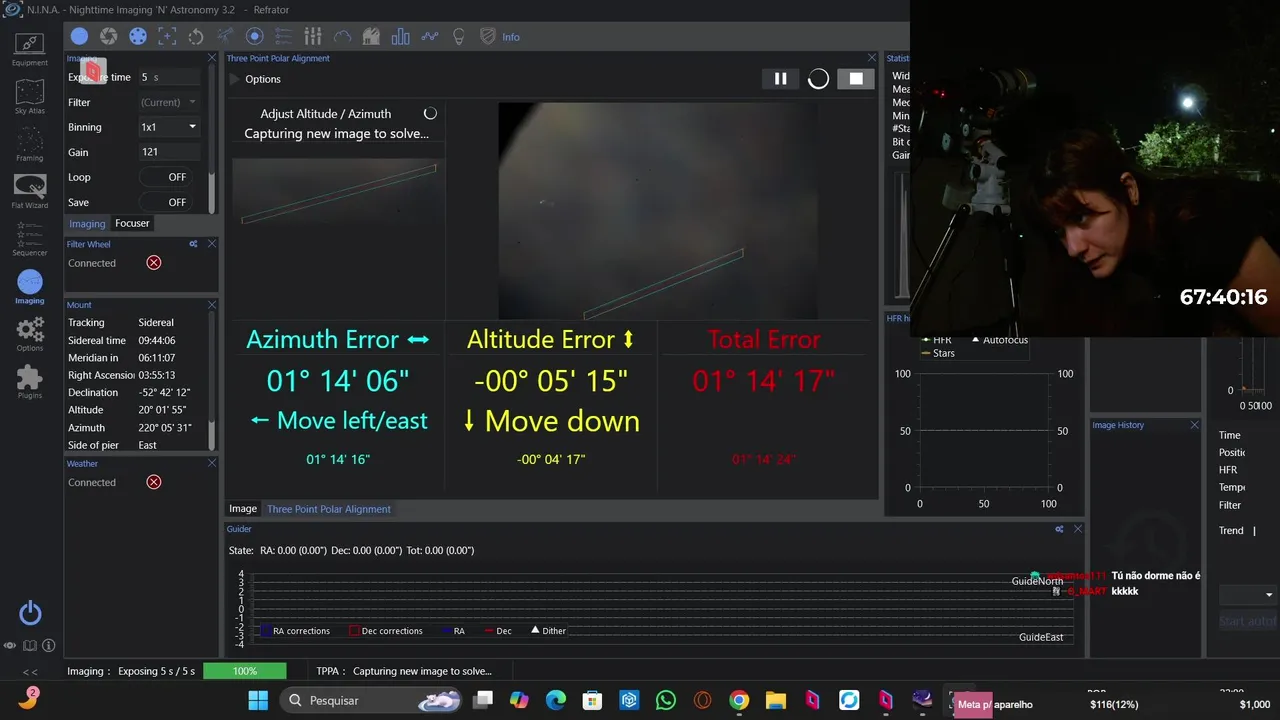Open the Sky Atlas section

coord(29,97)
